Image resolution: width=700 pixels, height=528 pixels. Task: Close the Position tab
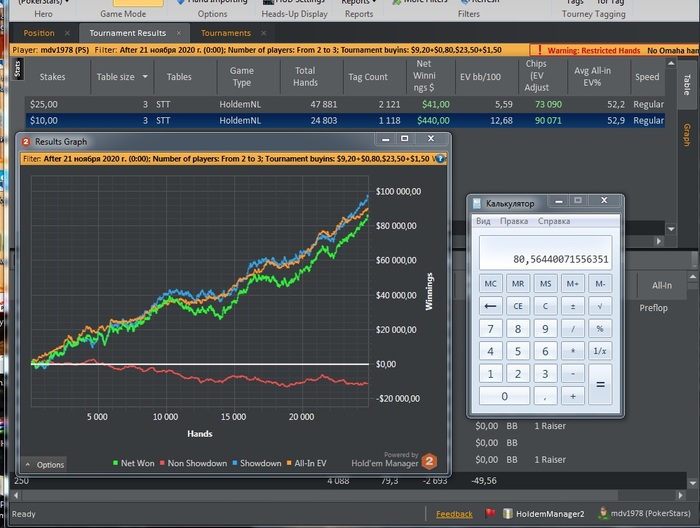pos(67,33)
